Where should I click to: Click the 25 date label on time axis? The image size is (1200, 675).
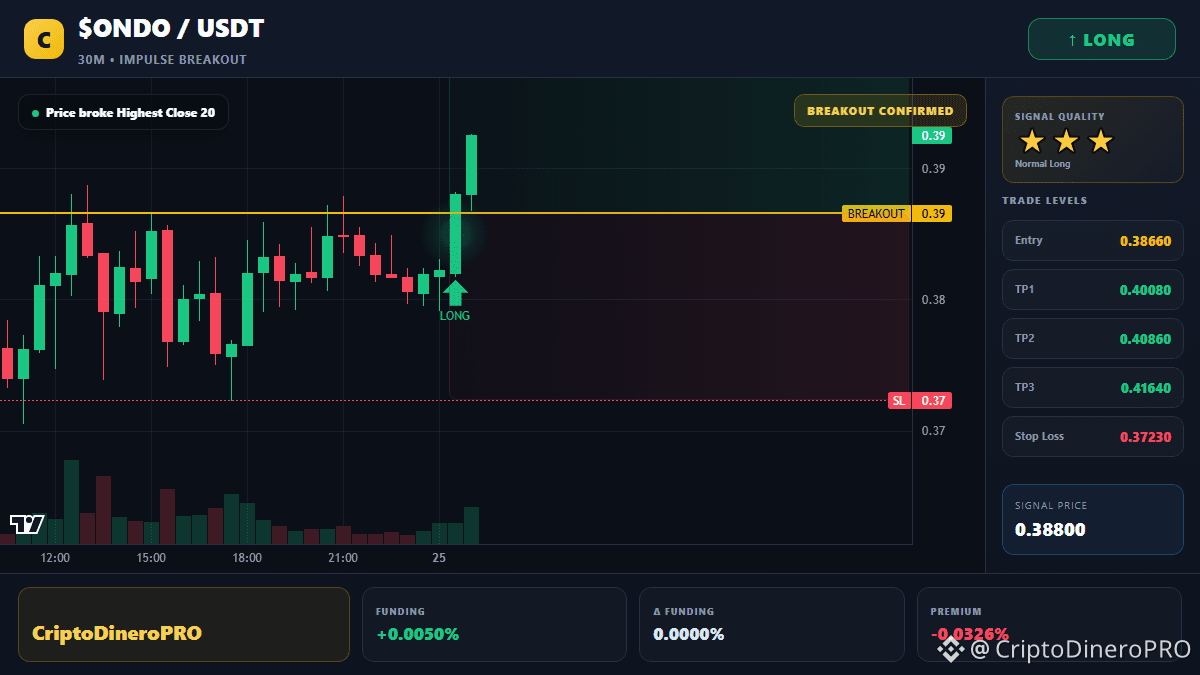tap(439, 558)
